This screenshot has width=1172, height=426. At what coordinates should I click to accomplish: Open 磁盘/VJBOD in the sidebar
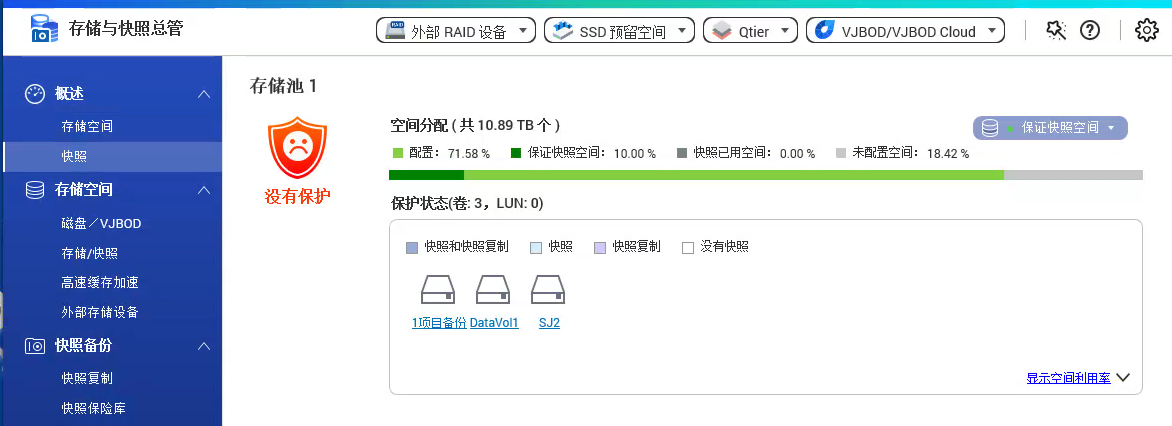101,223
